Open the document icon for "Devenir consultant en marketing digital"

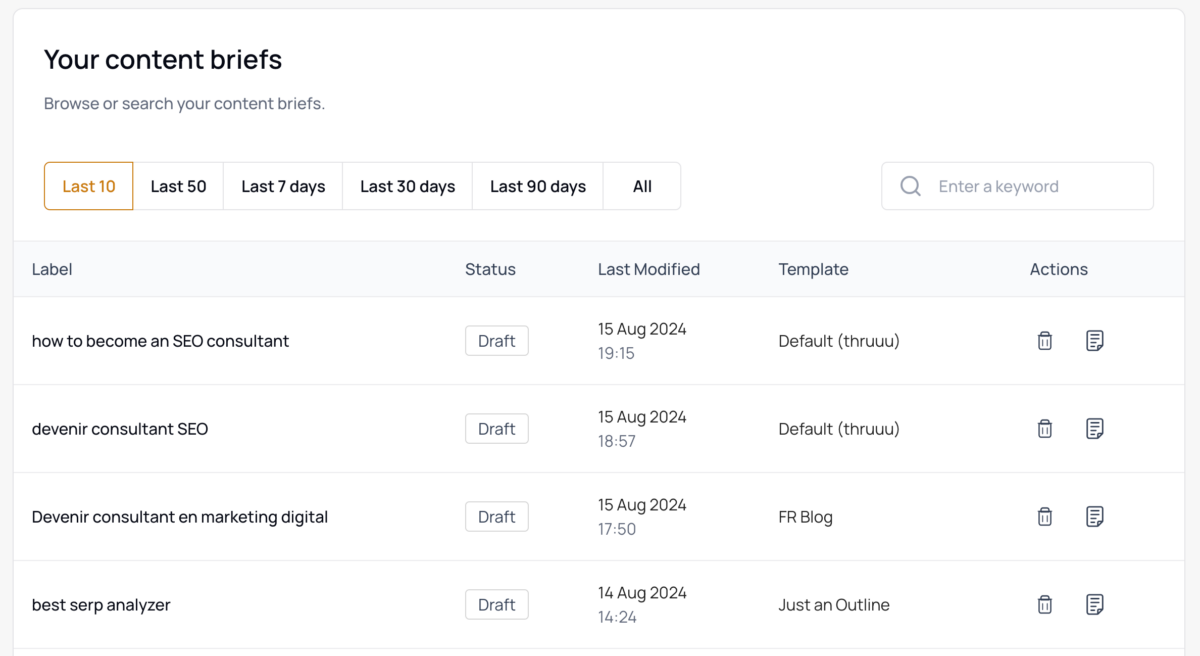coord(1094,516)
